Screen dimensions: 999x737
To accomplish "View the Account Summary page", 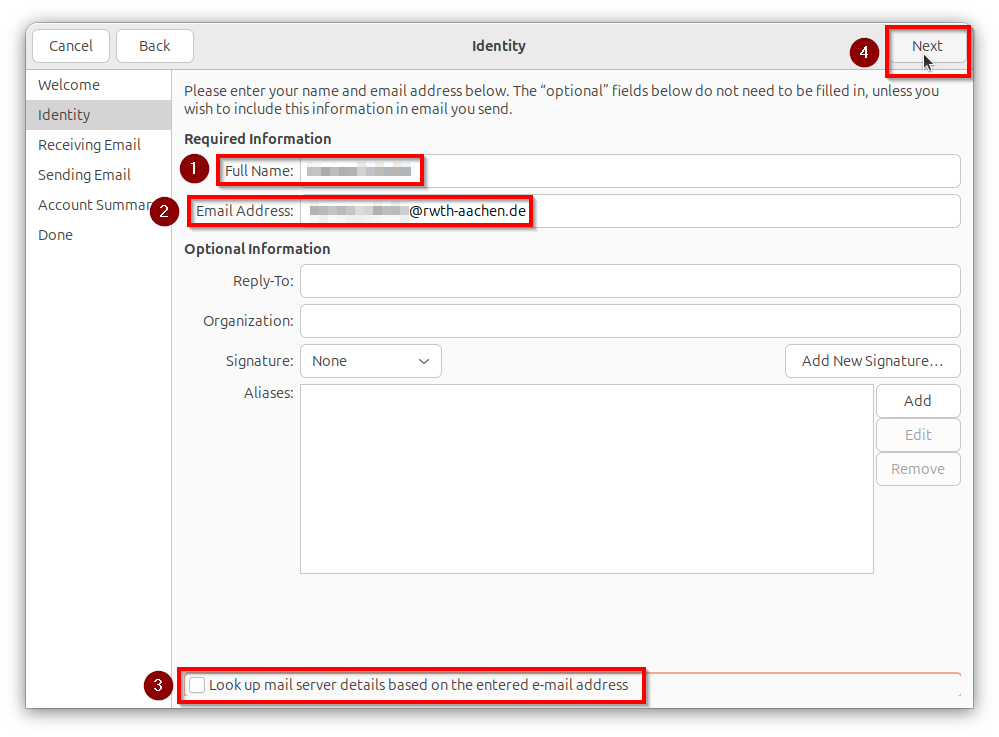I will point(95,204).
